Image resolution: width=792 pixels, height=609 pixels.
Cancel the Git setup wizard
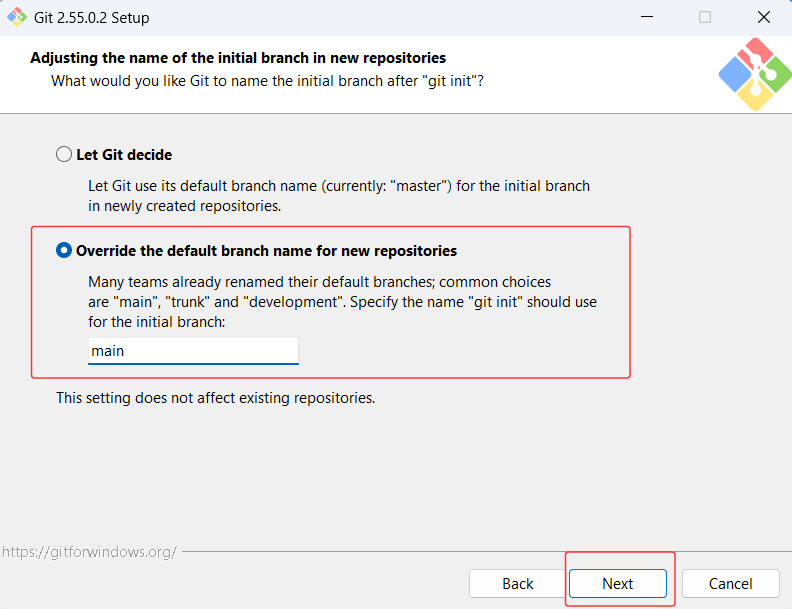pos(730,584)
